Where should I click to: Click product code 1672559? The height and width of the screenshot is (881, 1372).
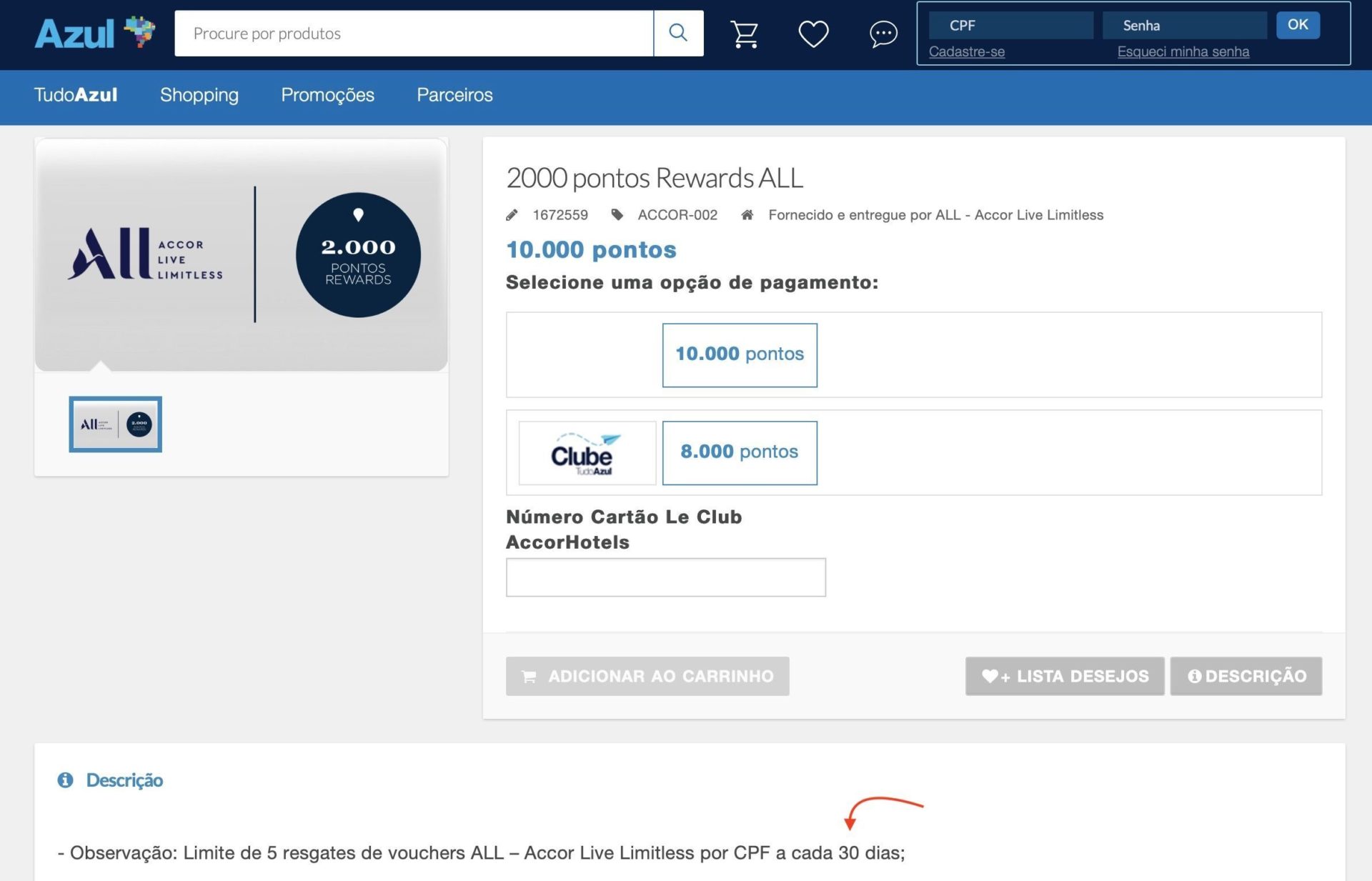(x=560, y=215)
